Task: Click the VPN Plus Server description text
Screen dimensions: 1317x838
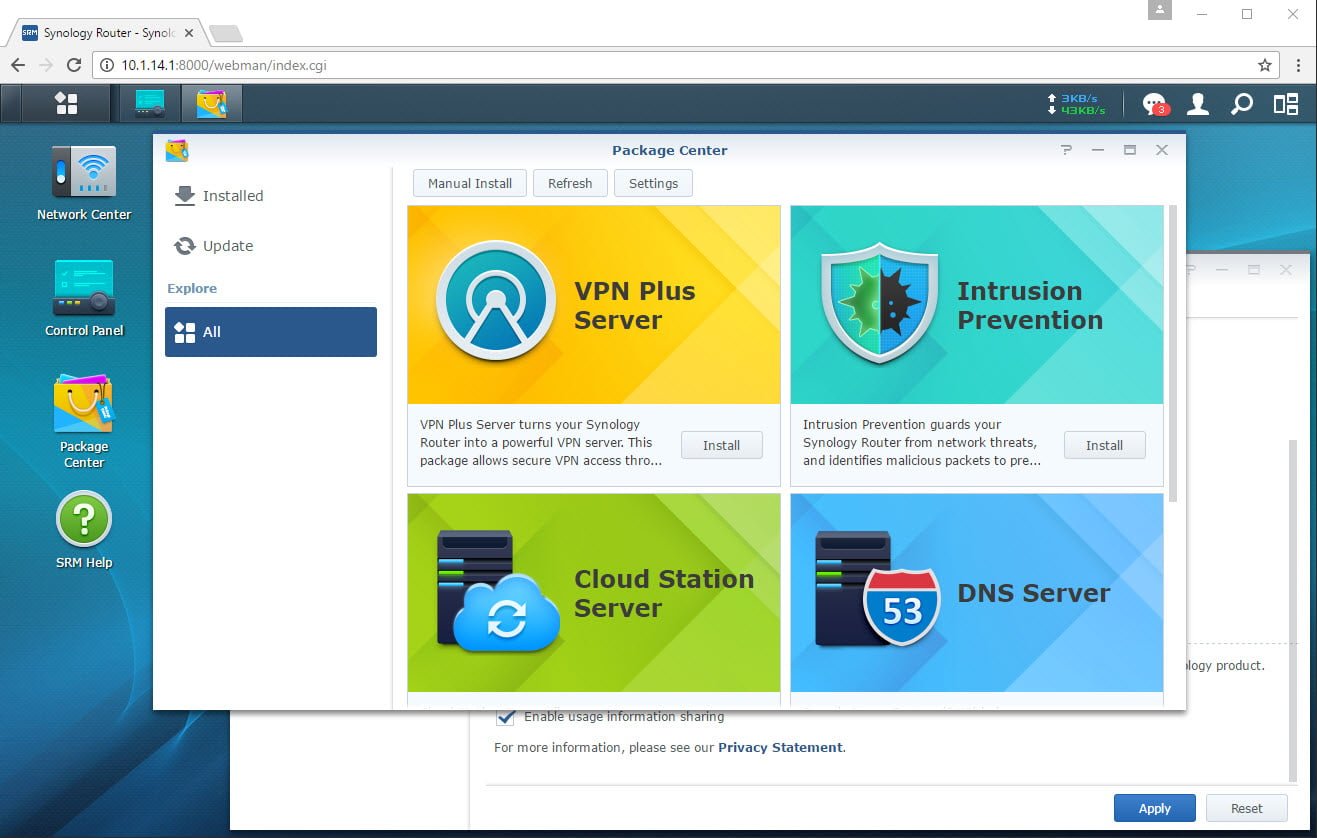Action: pyautogui.click(x=542, y=442)
